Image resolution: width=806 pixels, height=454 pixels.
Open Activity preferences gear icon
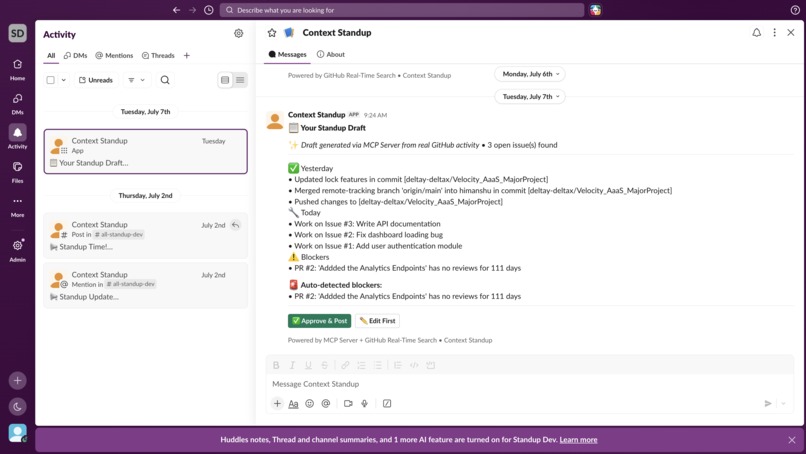[239, 33]
